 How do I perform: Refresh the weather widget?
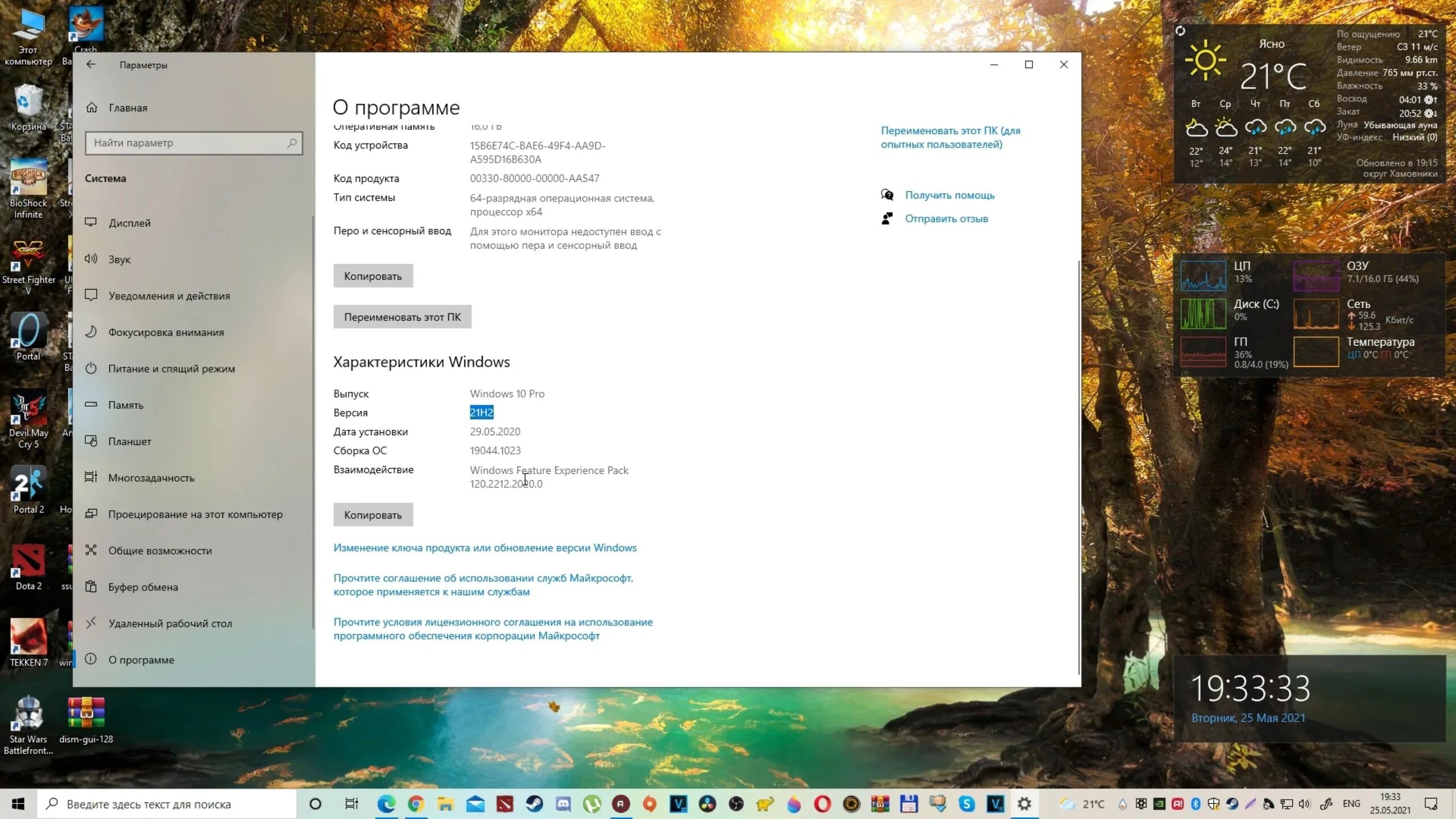click(1180, 31)
